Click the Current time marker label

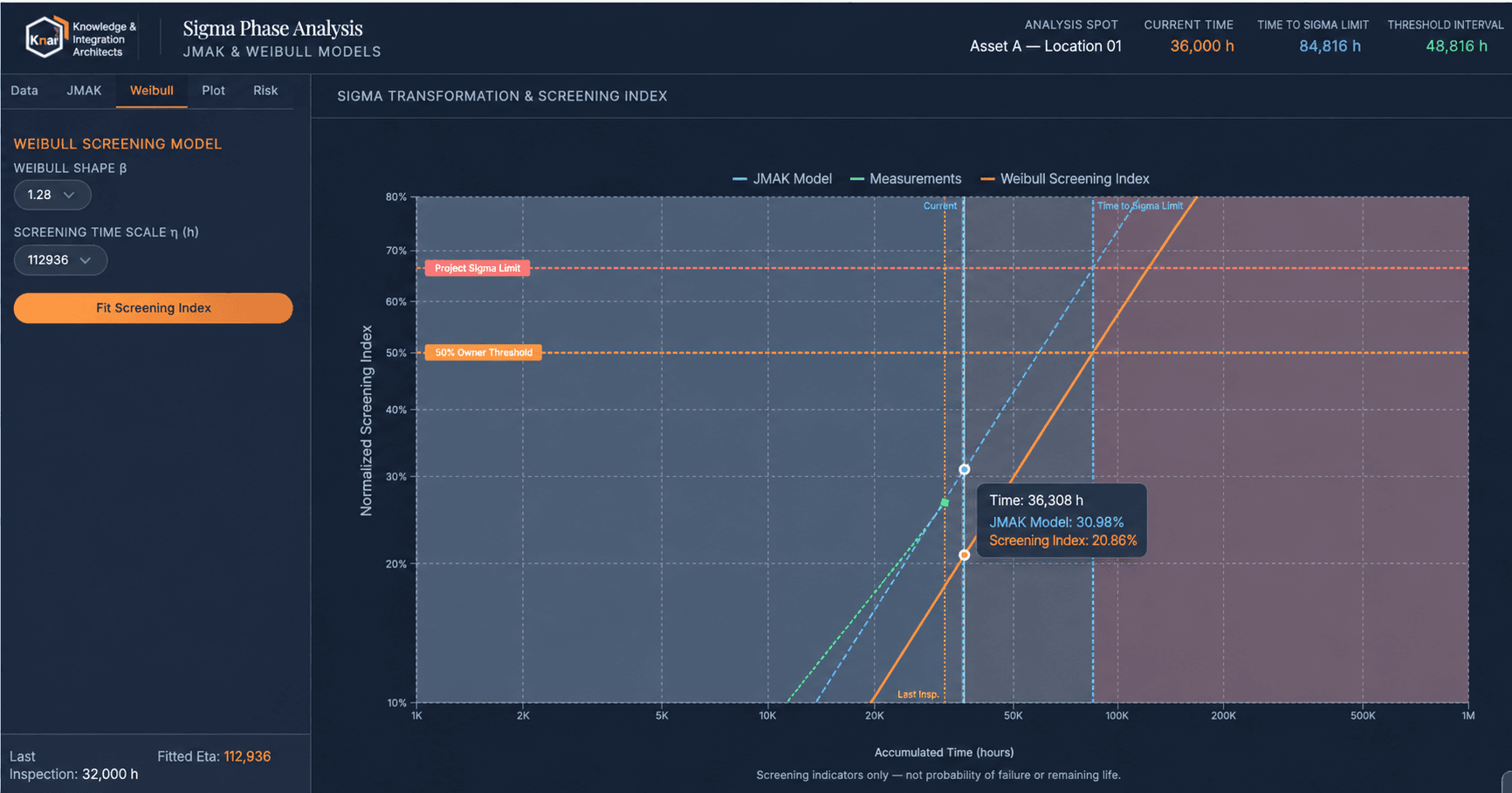pyautogui.click(x=940, y=206)
